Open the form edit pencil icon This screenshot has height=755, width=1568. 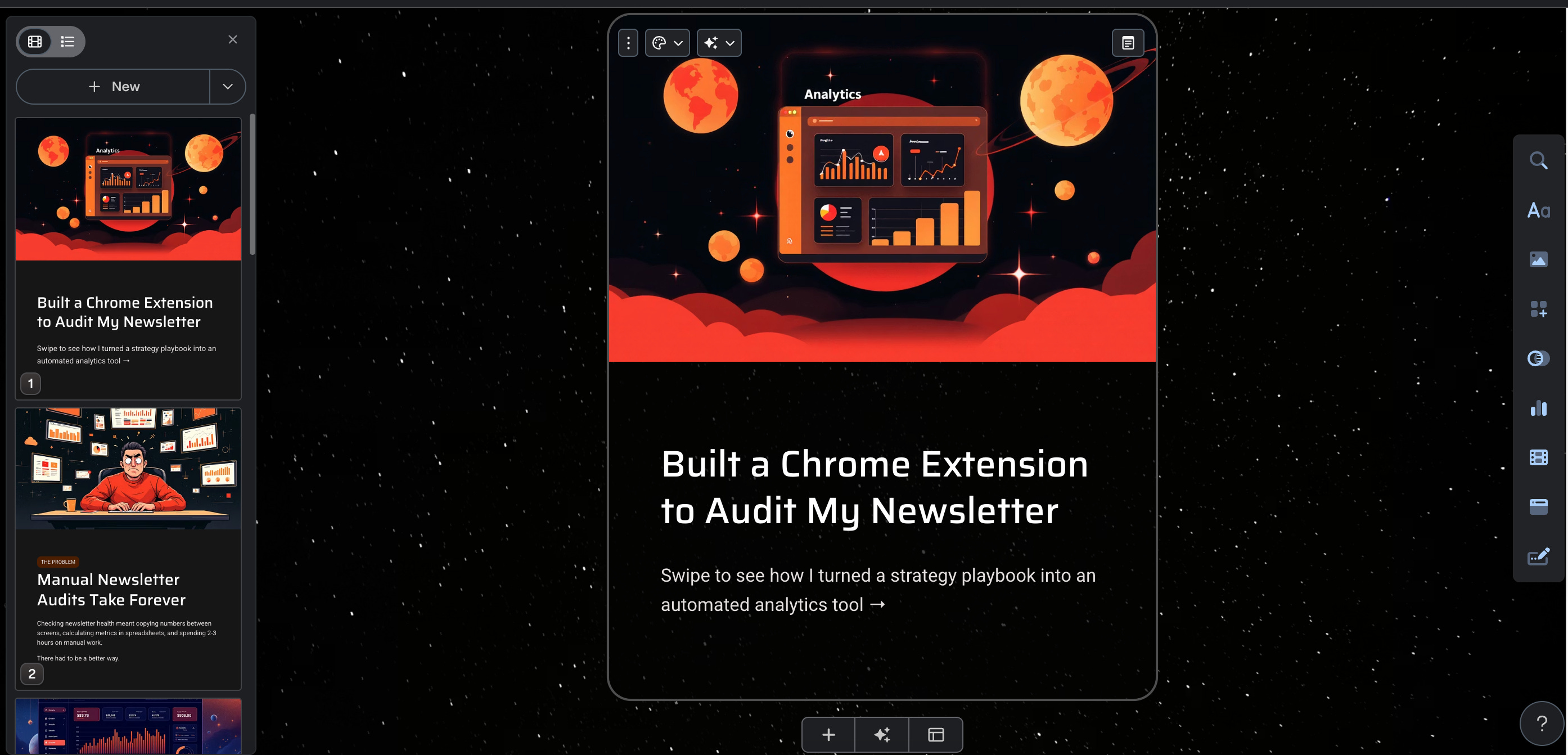1538,556
